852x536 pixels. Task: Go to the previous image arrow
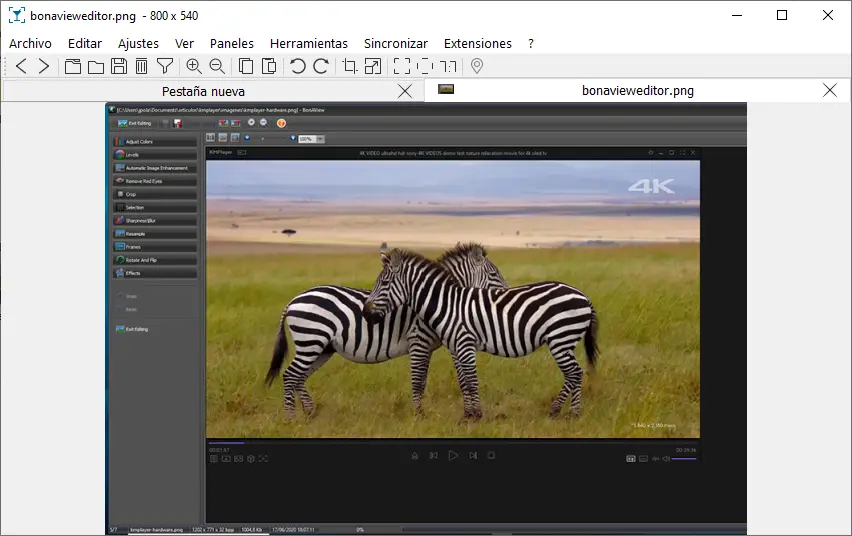[x=21, y=66]
